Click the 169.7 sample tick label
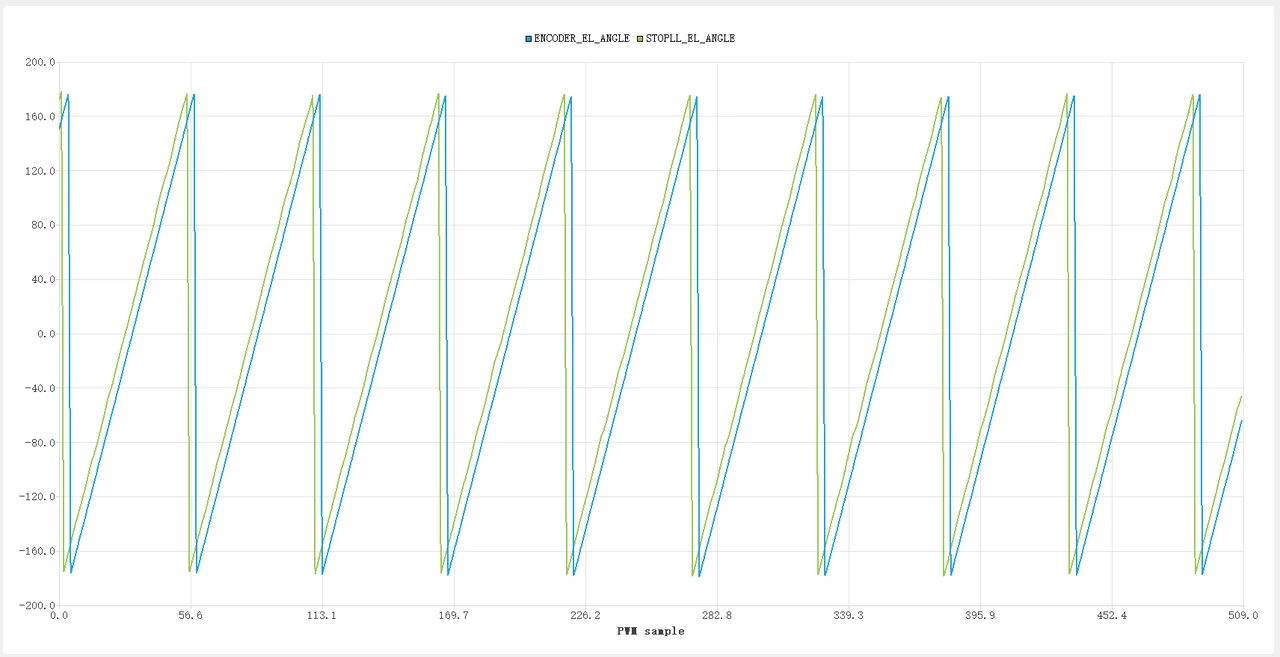The width and height of the screenshot is (1280, 657). 454,616
